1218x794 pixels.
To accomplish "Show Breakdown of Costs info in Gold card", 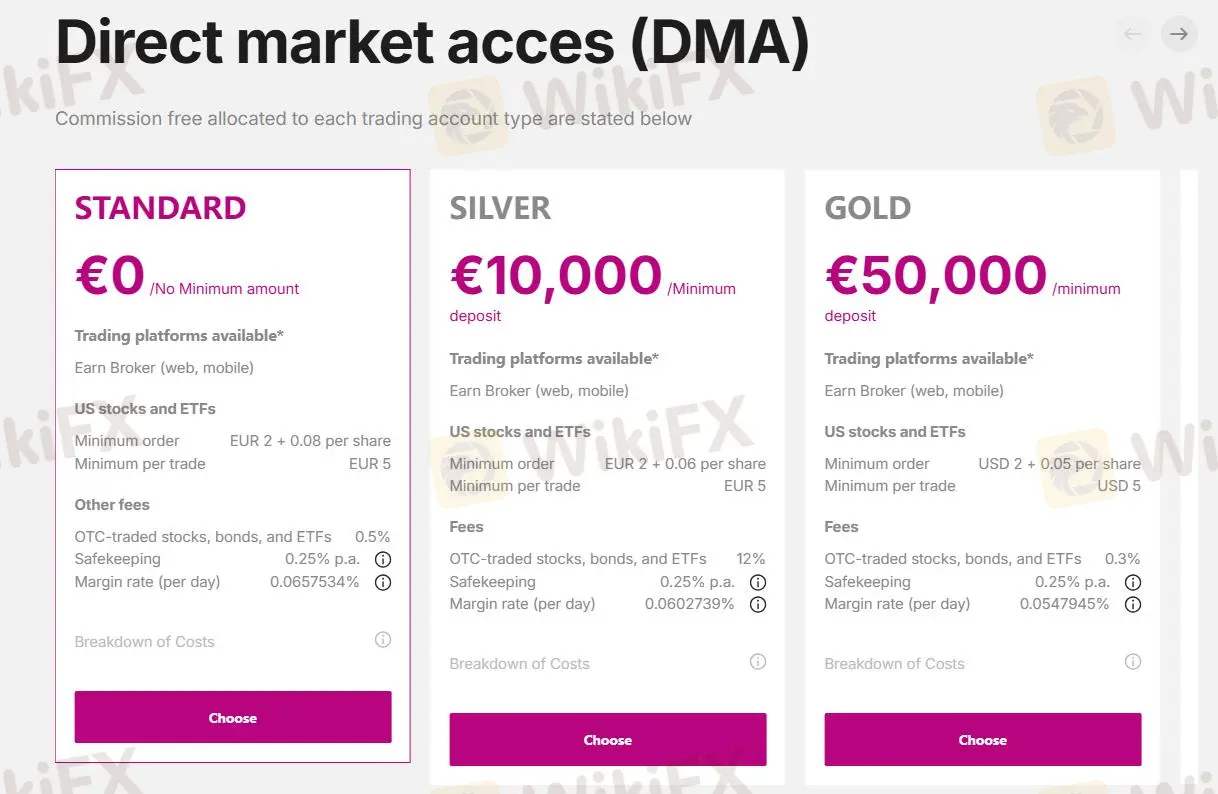I will (1133, 662).
